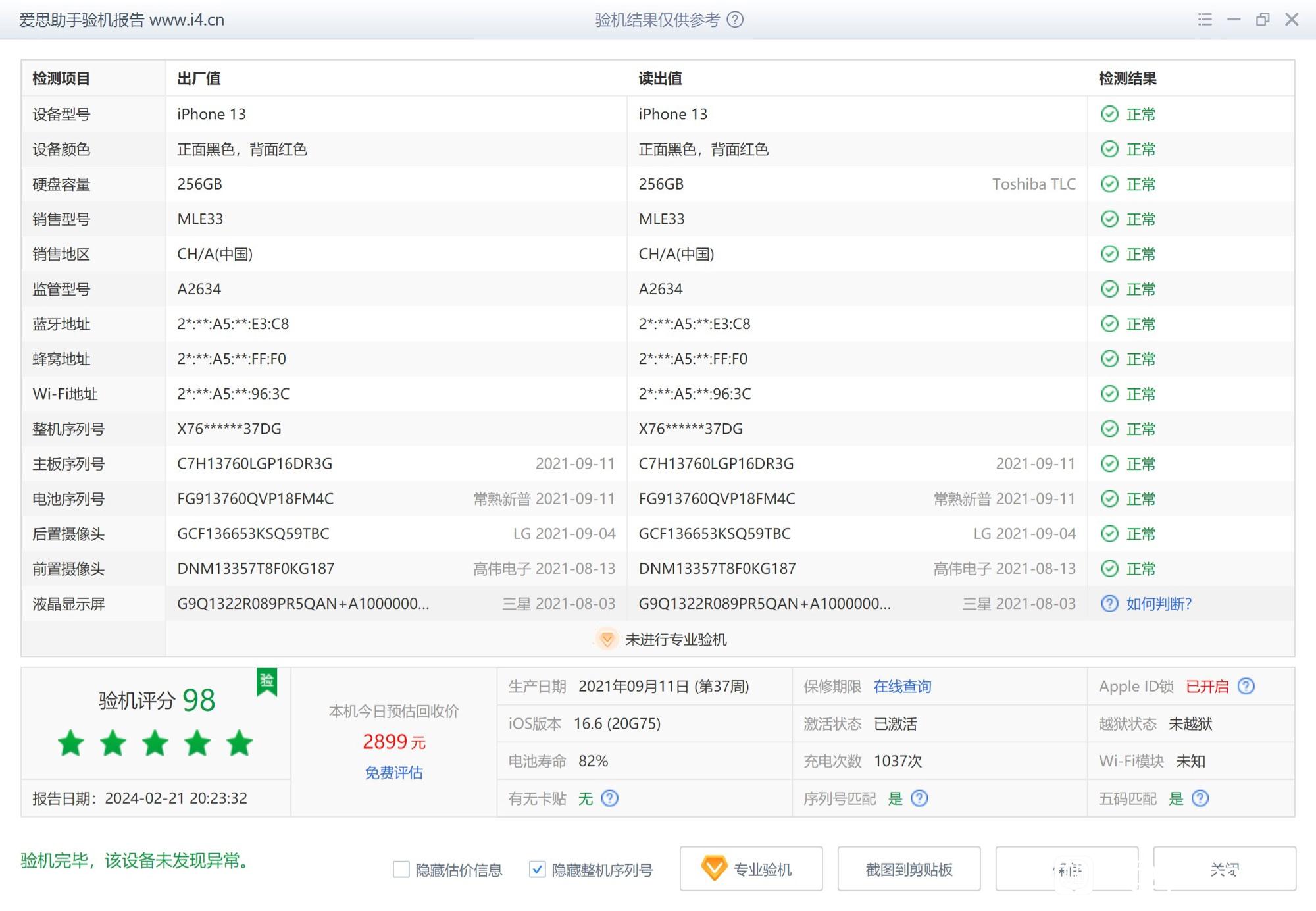Click the 专业验机 button
Screen dimensions: 1316x911
point(751,869)
